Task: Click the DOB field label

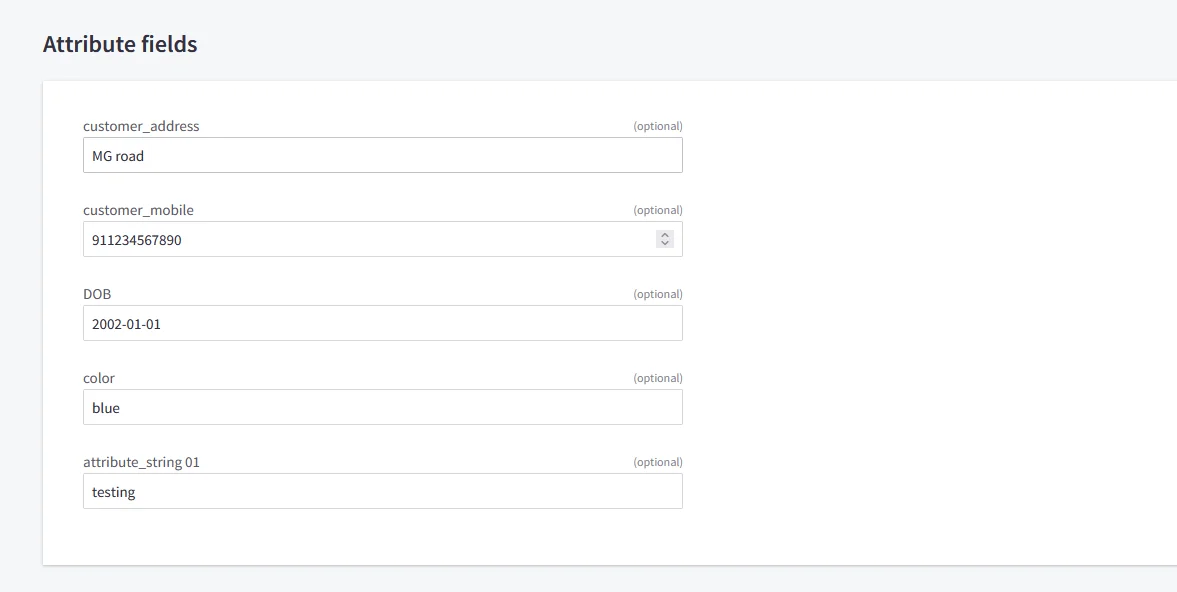Action: pos(97,294)
